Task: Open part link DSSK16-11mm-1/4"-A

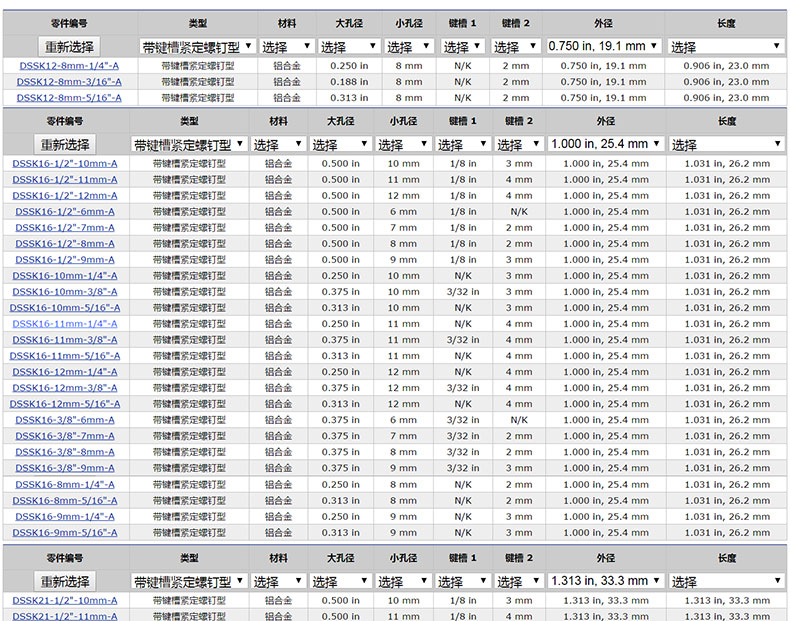Action: click(x=65, y=323)
